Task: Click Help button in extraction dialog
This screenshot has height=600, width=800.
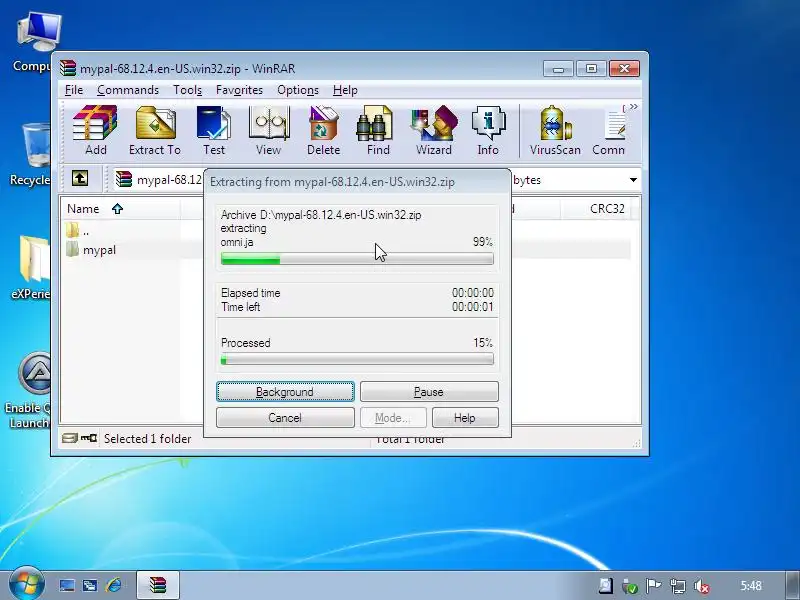Action: coord(465,418)
